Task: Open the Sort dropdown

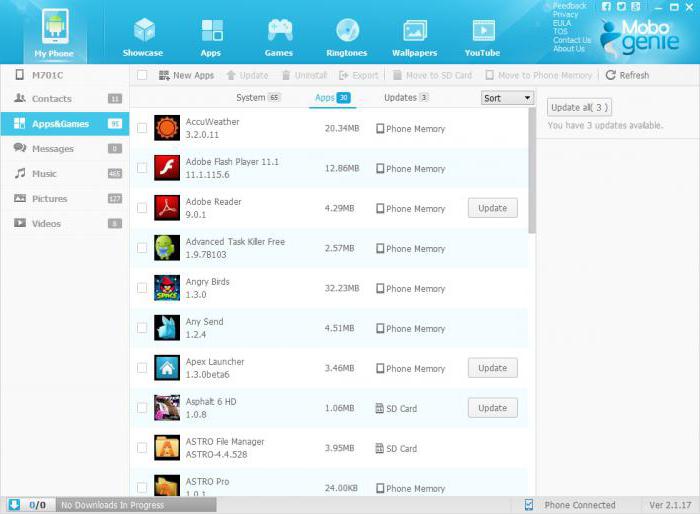Action: click(x=507, y=98)
